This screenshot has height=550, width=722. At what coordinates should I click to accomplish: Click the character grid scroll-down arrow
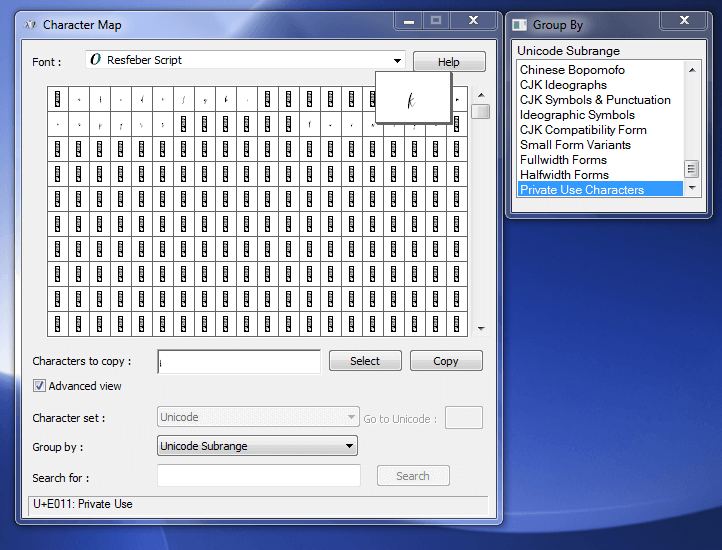481,328
